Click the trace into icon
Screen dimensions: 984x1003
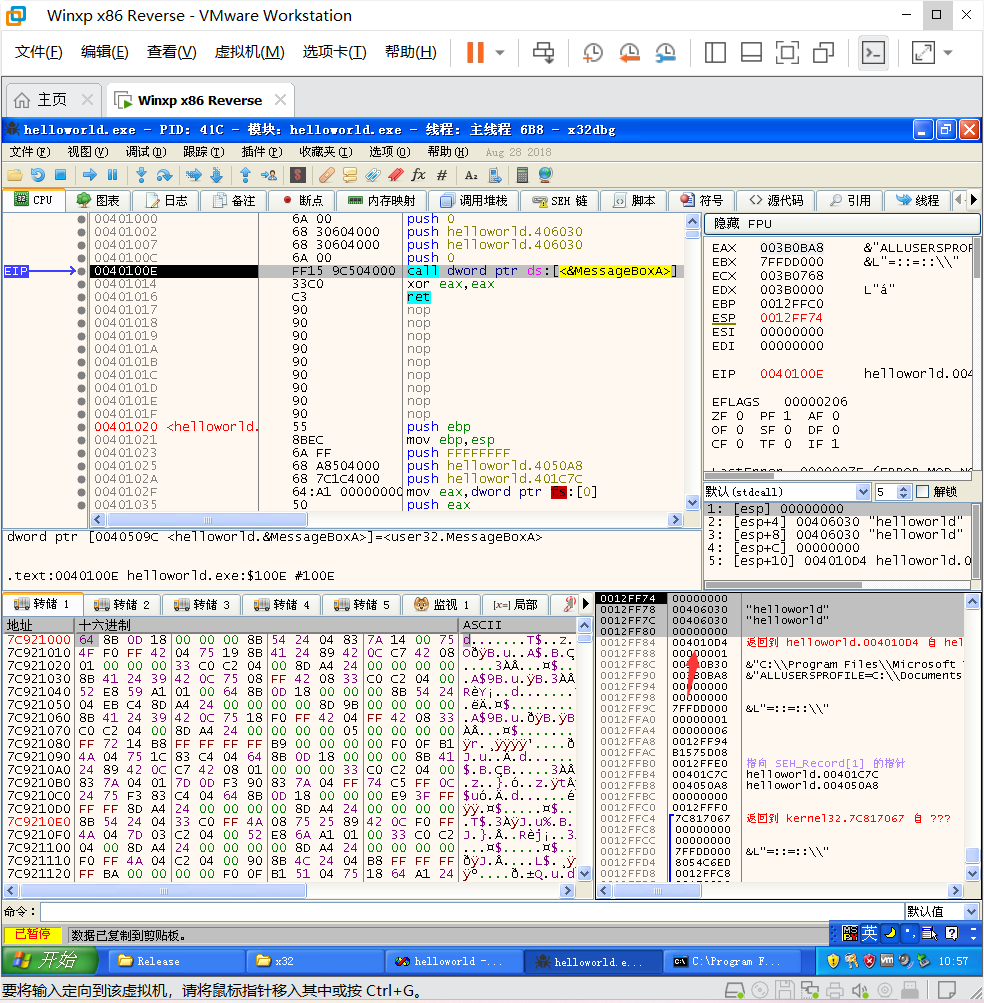[x=193, y=175]
